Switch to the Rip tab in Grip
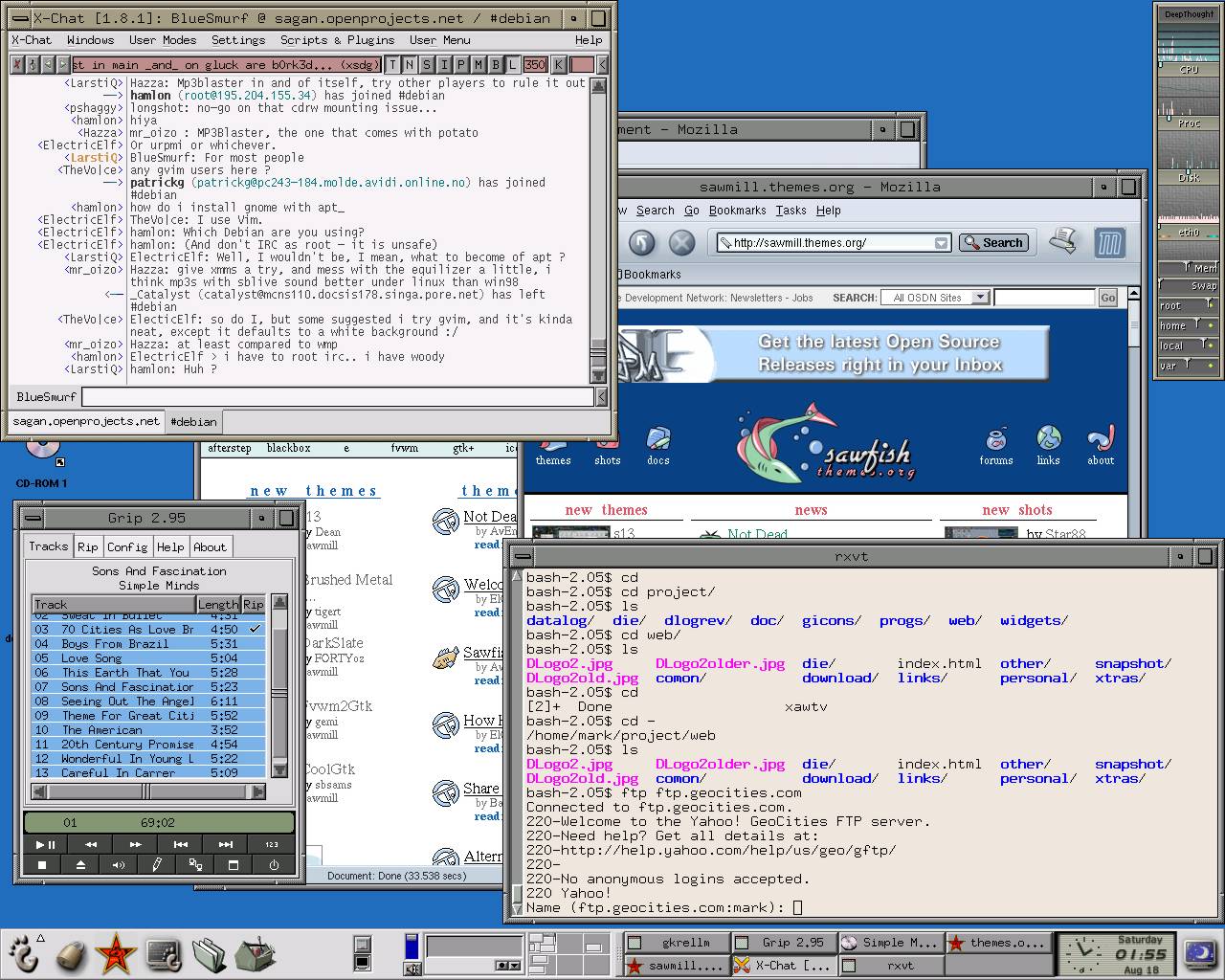This screenshot has height=980, width=1225. coord(88,547)
